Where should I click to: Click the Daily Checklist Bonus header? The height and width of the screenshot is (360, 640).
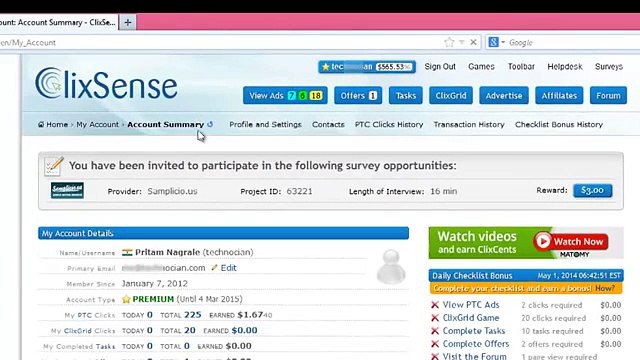click(x=526, y=276)
